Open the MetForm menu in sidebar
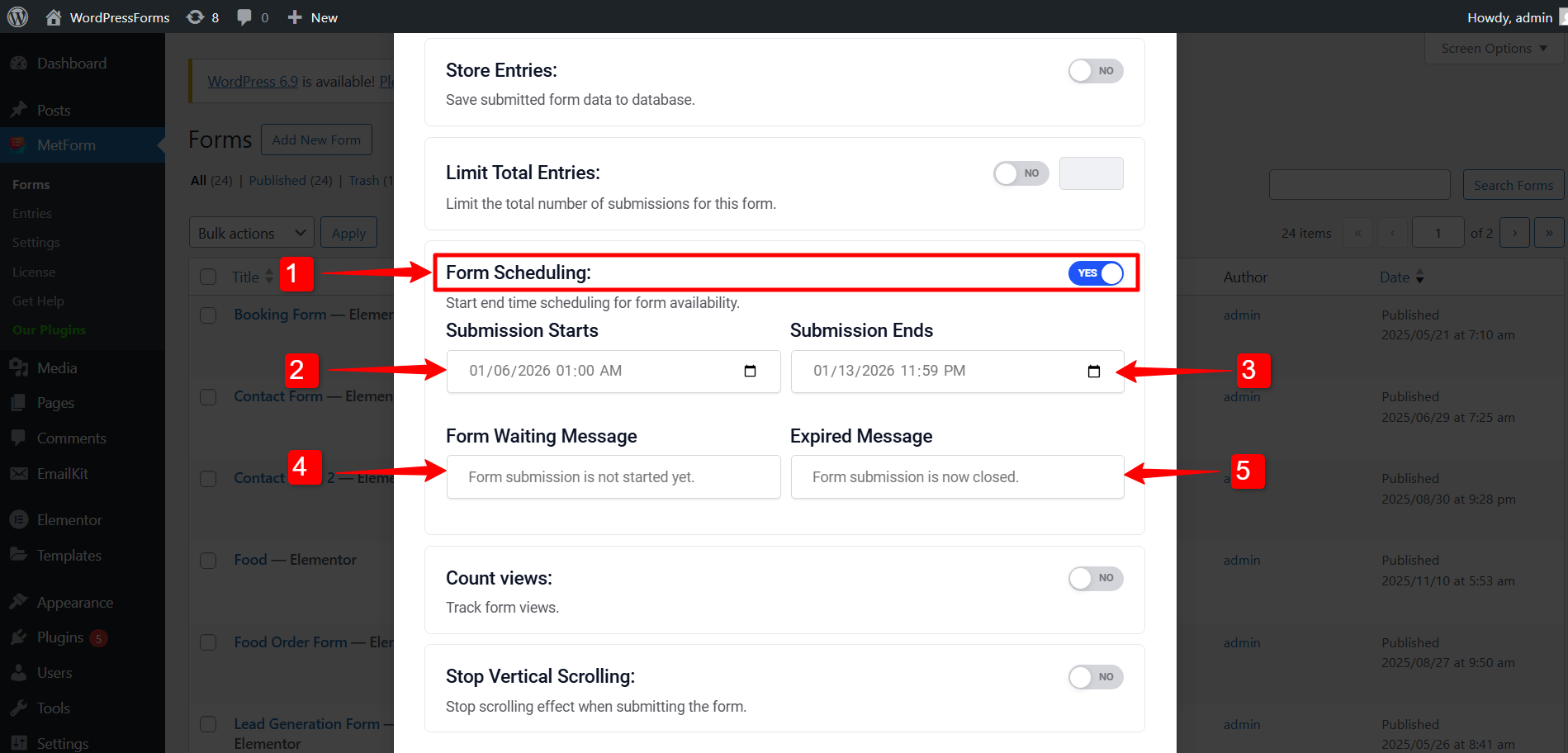This screenshot has width=1568, height=753. click(66, 145)
